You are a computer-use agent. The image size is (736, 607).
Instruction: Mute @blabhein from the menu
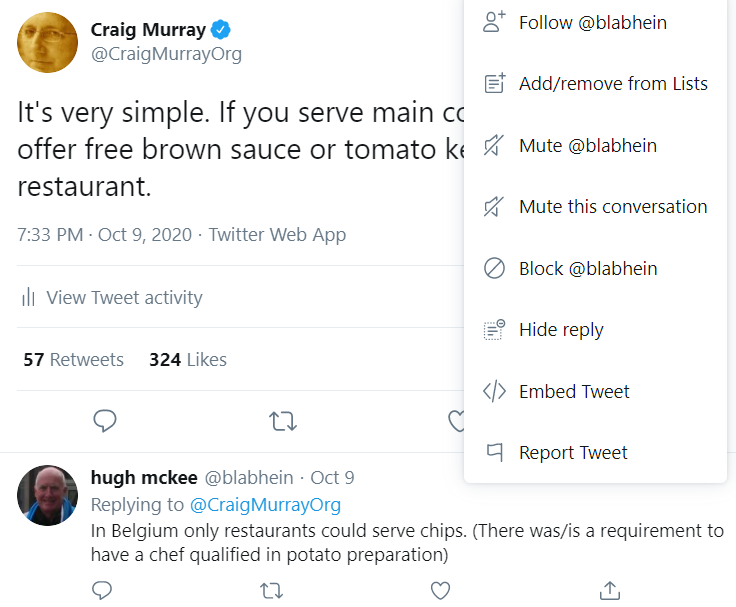click(595, 146)
